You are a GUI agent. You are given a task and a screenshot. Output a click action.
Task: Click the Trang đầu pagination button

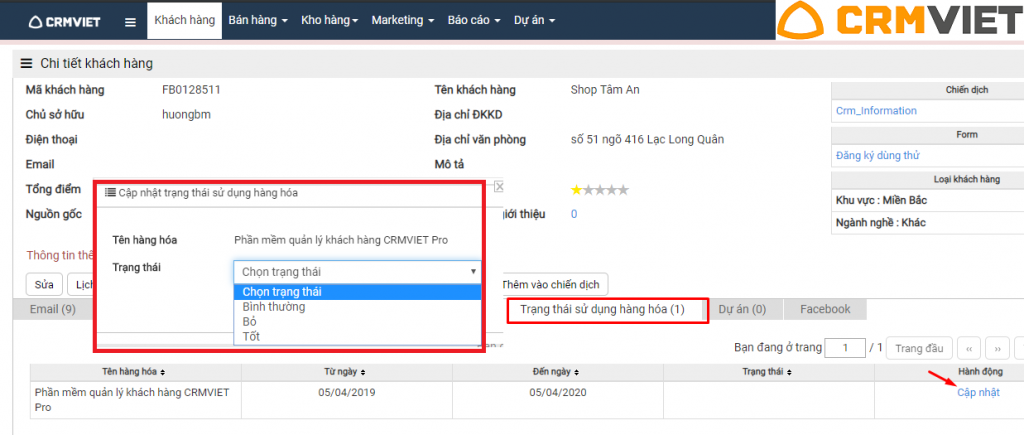point(920,348)
